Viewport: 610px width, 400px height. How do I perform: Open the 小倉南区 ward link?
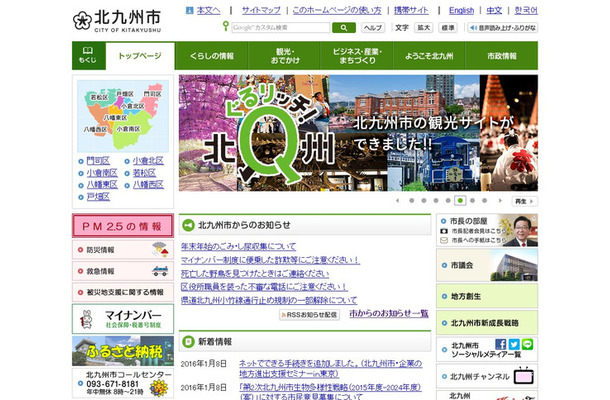tap(102, 173)
